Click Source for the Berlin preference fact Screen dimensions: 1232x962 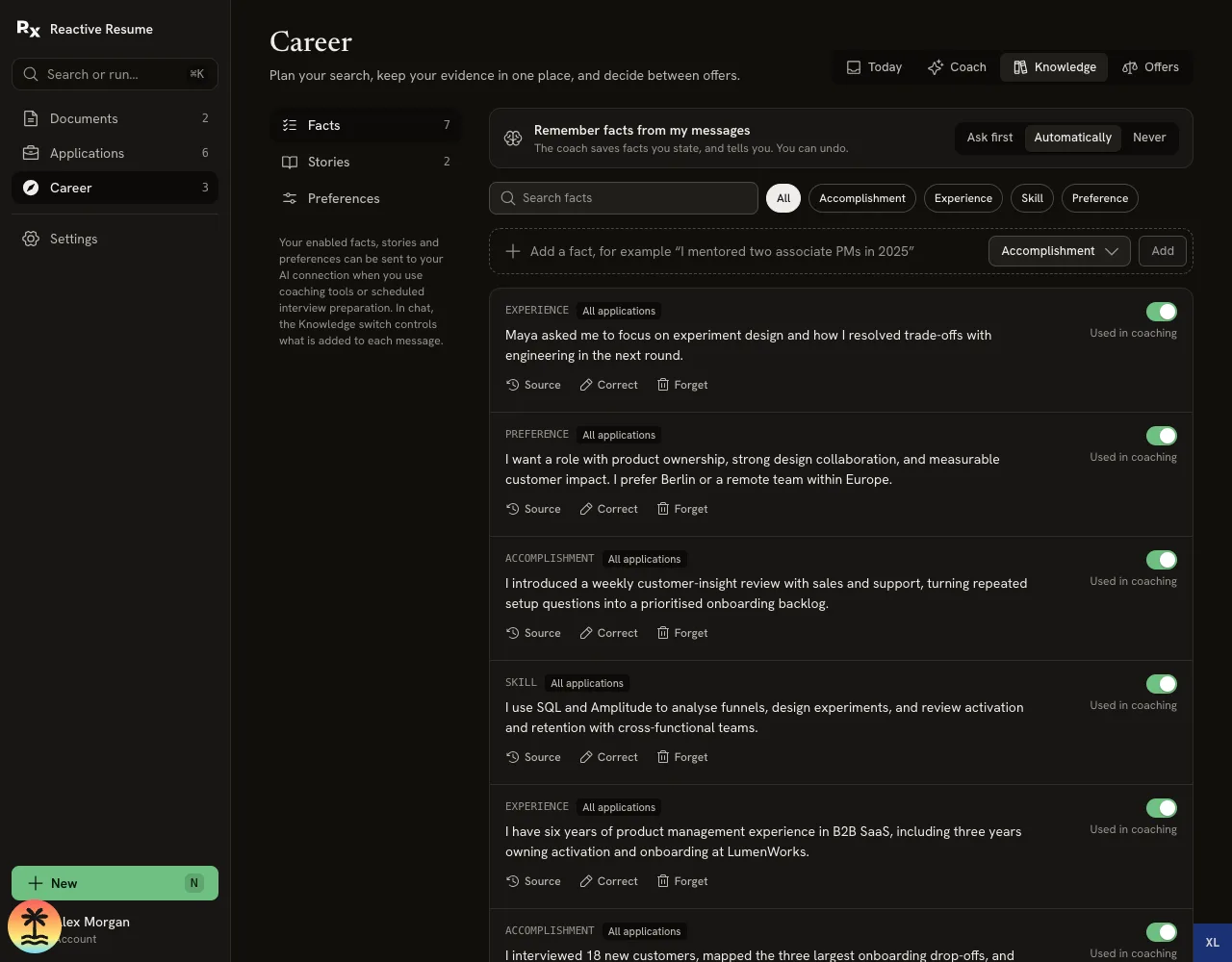(x=533, y=509)
